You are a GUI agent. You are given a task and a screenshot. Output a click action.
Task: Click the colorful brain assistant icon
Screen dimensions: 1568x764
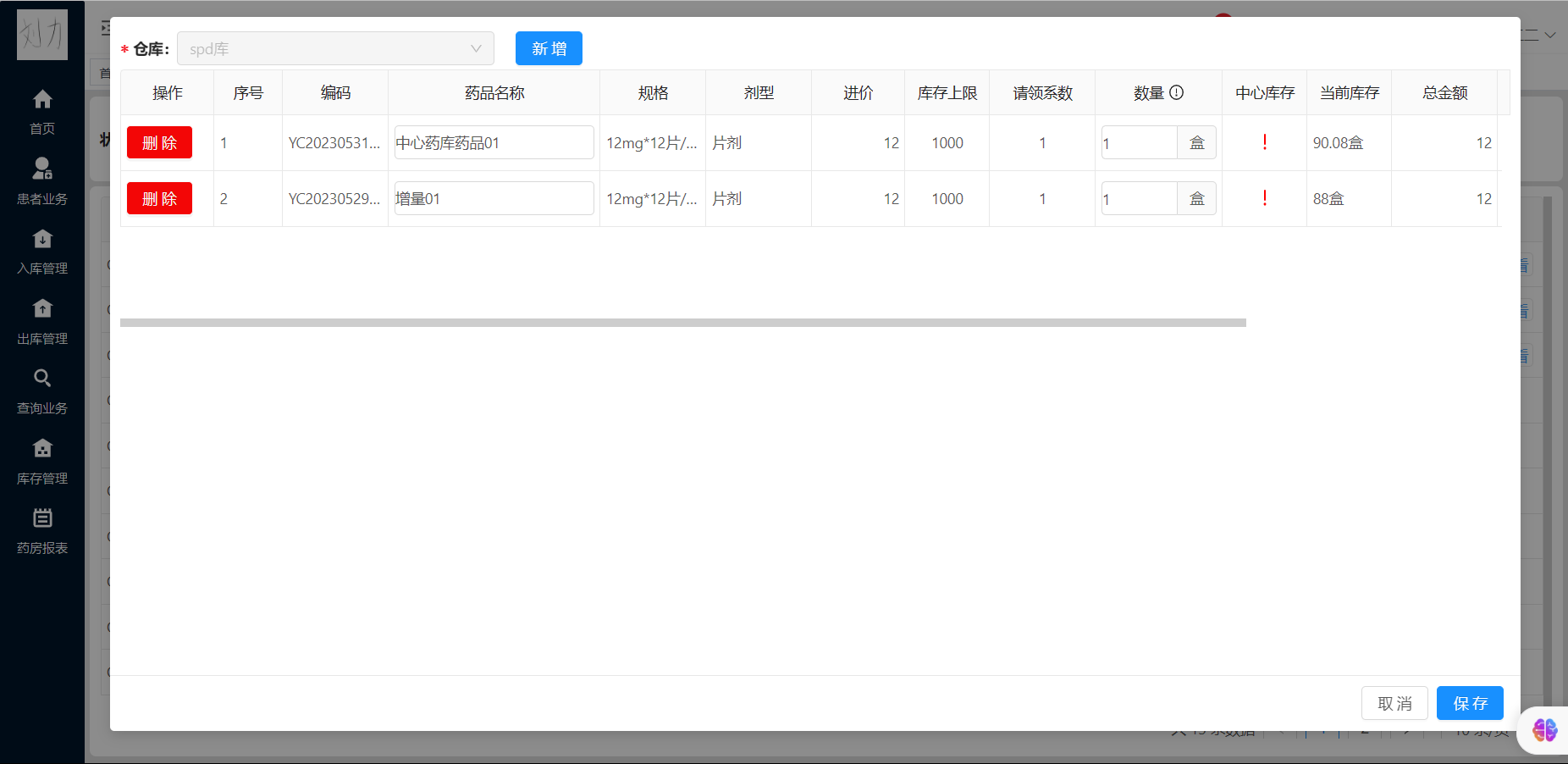(1545, 729)
